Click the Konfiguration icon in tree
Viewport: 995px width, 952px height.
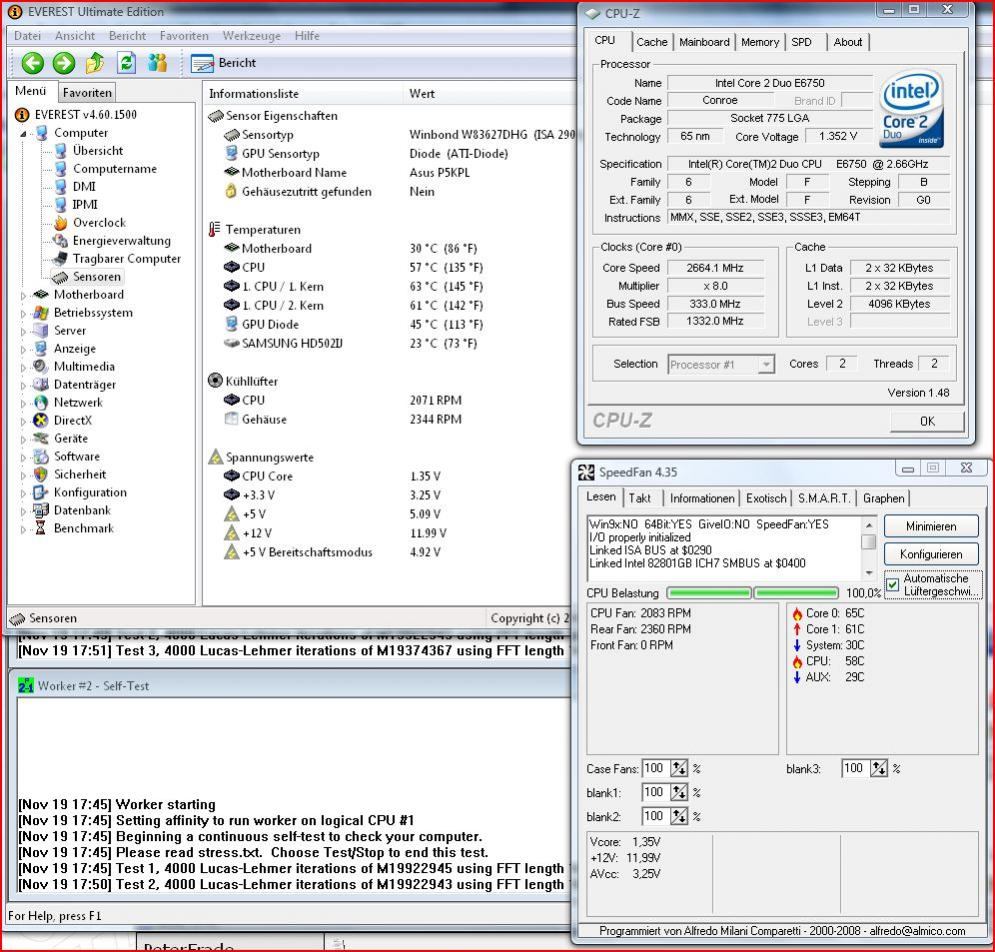click(x=41, y=493)
